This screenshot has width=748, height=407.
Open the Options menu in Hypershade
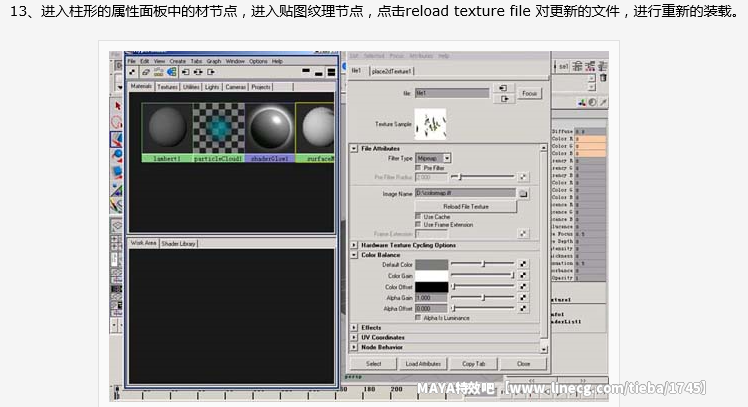(x=258, y=61)
